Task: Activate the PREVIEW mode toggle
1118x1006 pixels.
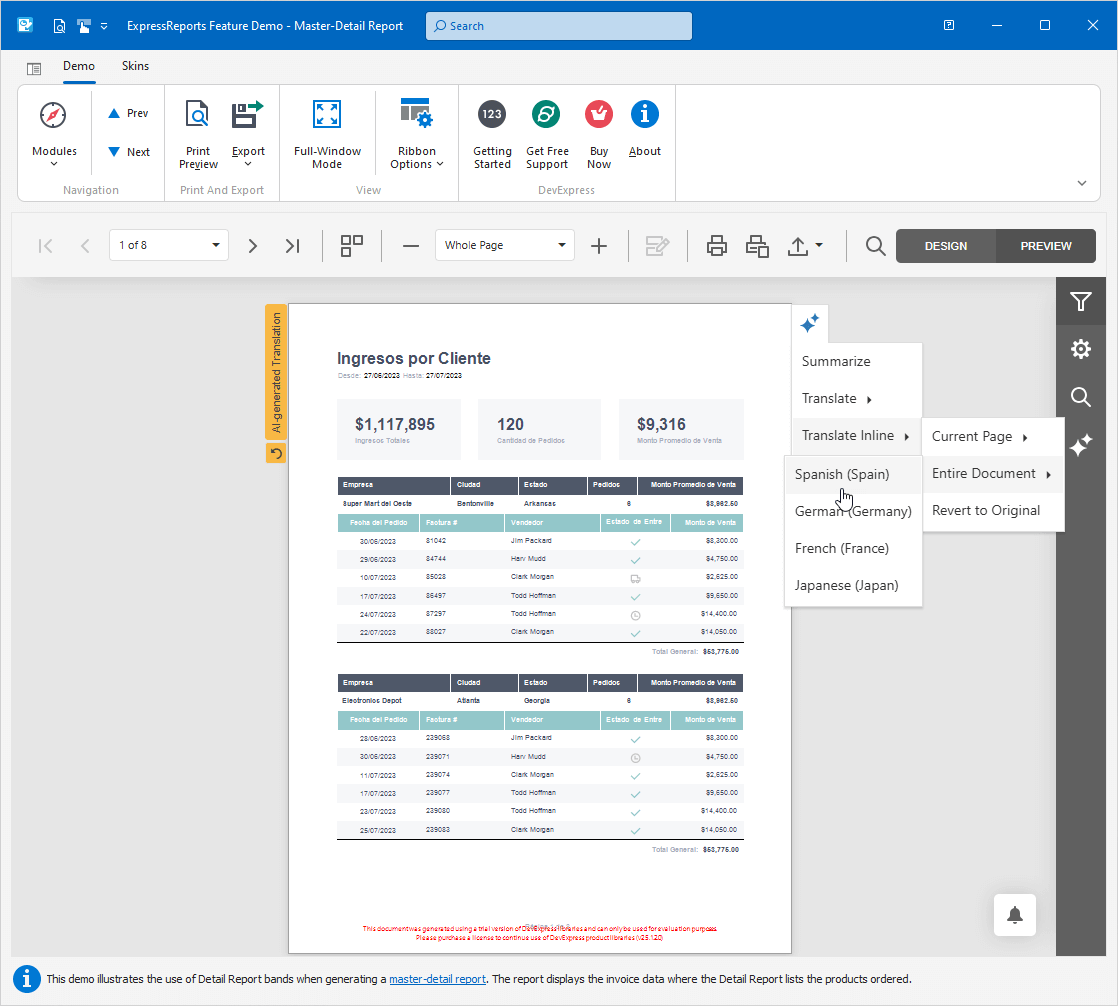Action: (x=1045, y=245)
